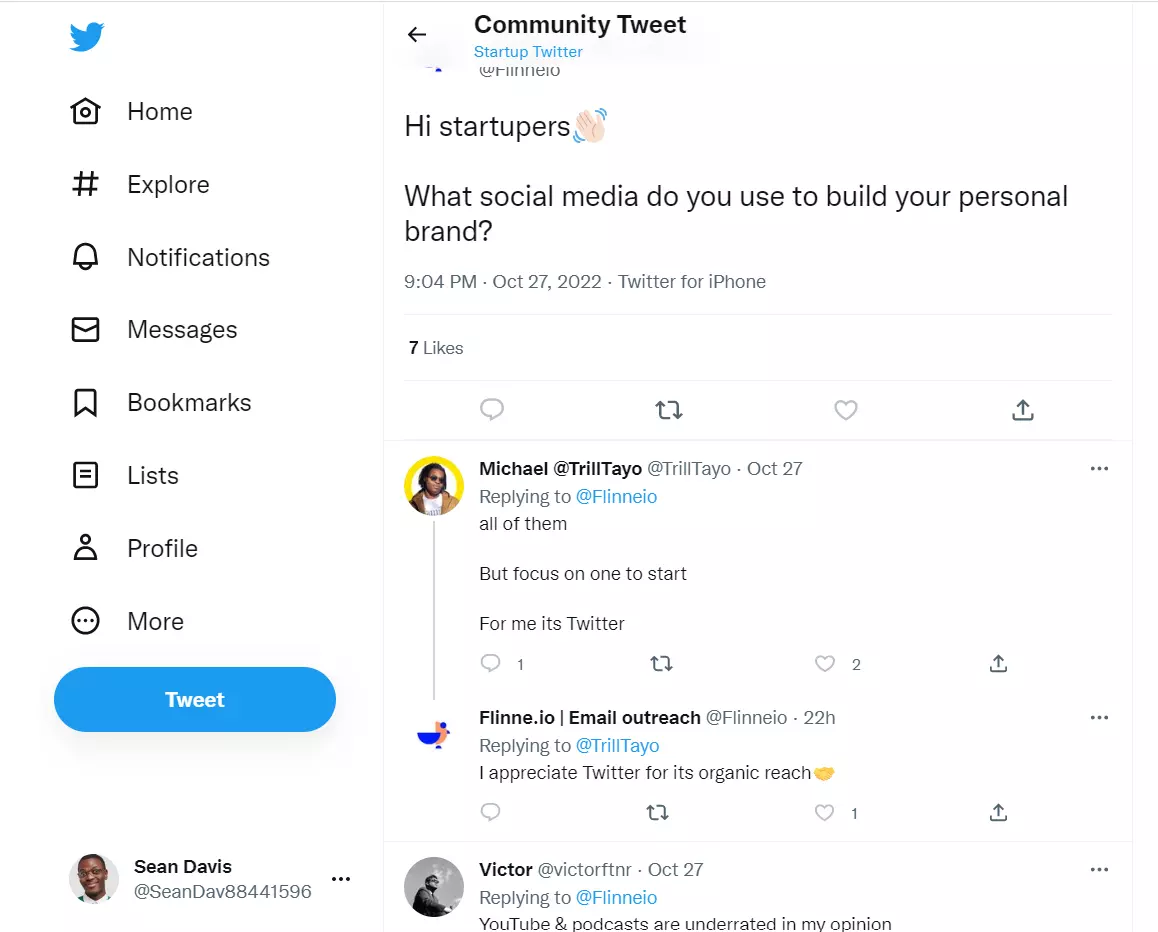Share the main community tweet
The height and width of the screenshot is (932, 1158).
[x=1022, y=410]
